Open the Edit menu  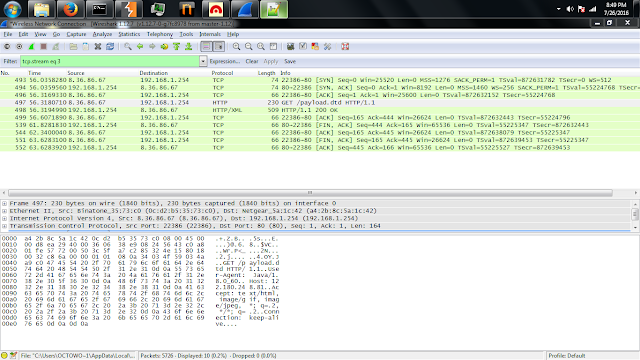pos(23,34)
